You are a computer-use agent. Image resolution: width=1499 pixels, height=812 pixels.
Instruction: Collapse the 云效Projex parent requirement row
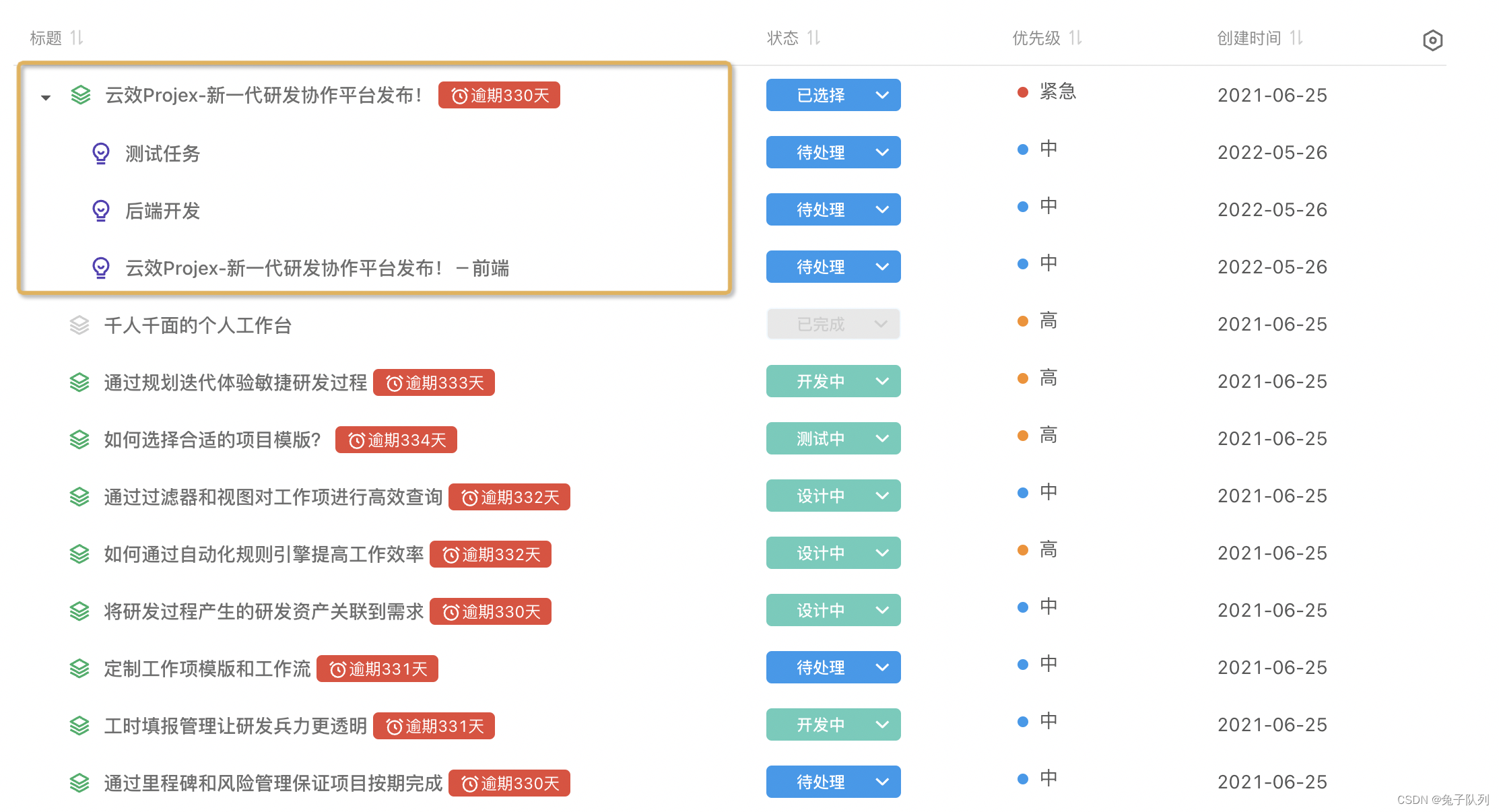(46, 97)
